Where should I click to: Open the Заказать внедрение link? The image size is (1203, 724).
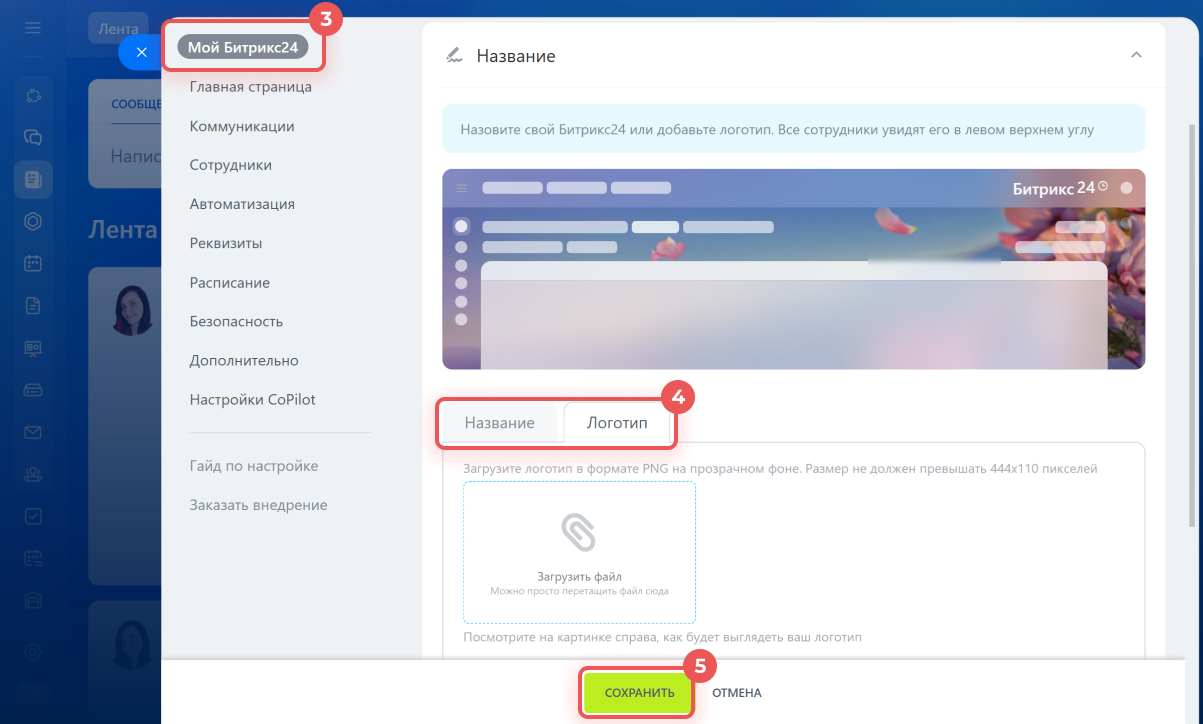tap(258, 505)
